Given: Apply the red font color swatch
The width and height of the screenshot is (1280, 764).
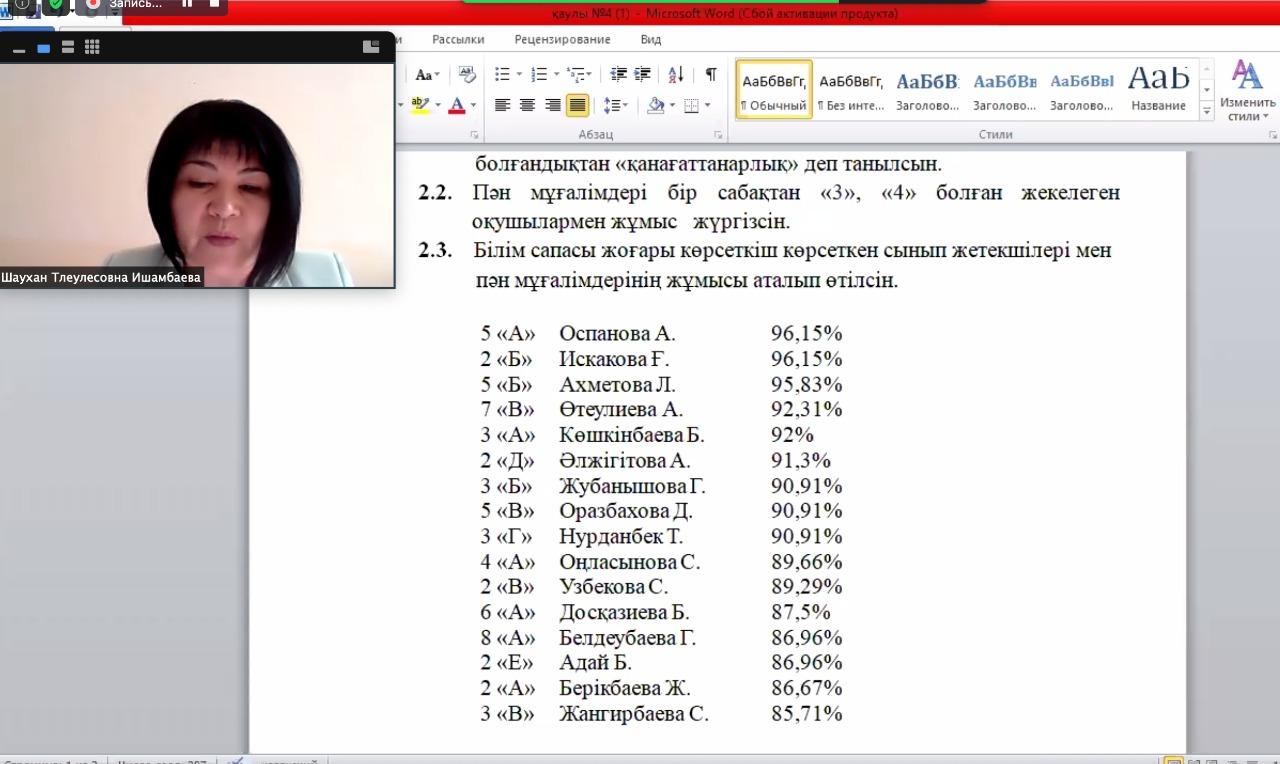Looking at the screenshot, I should pos(457,105).
